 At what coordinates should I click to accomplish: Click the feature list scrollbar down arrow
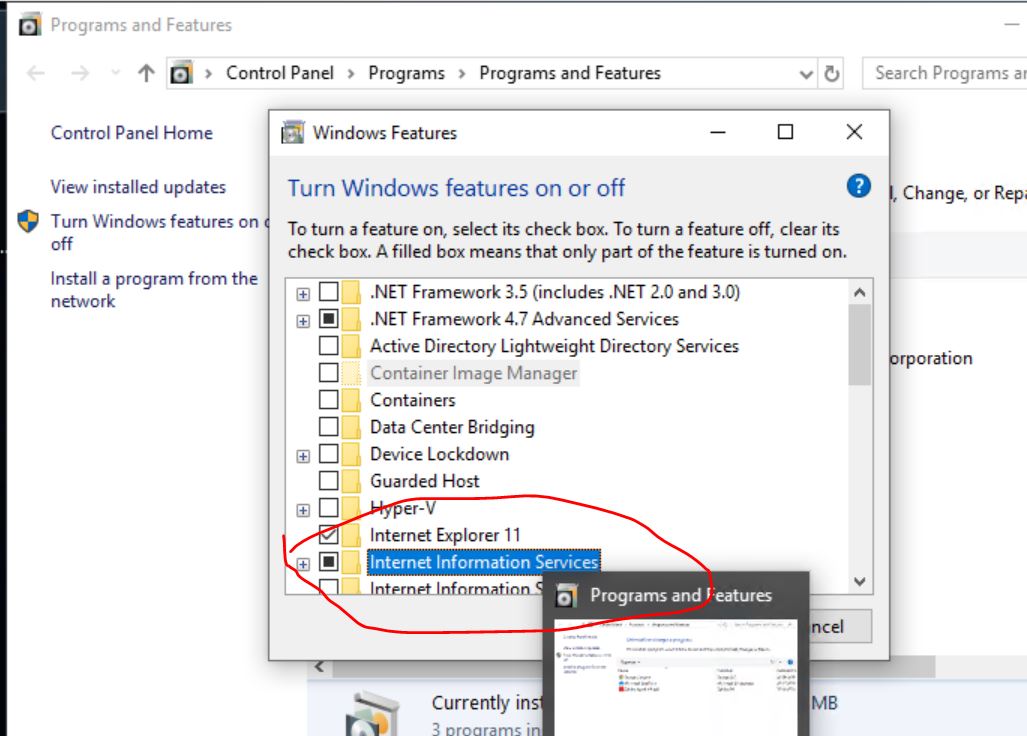coord(857,582)
